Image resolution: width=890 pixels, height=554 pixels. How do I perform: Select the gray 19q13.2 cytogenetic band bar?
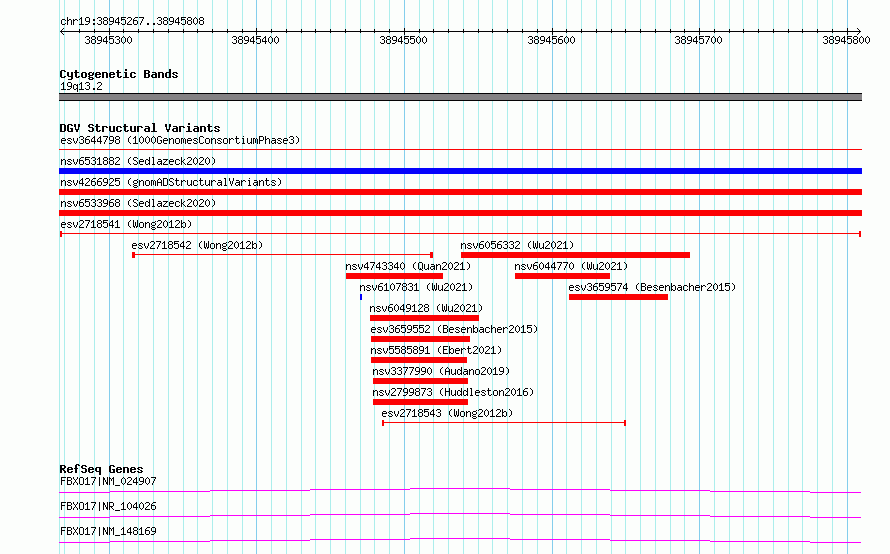click(460, 97)
